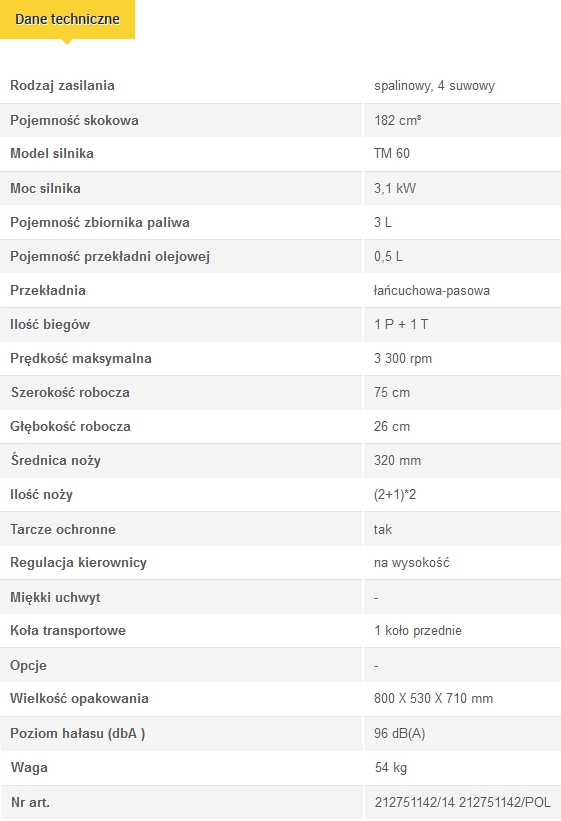Image resolution: width=561 pixels, height=821 pixels.
Task: Click the Tarcze ochronne label
Action: (63, 529)
